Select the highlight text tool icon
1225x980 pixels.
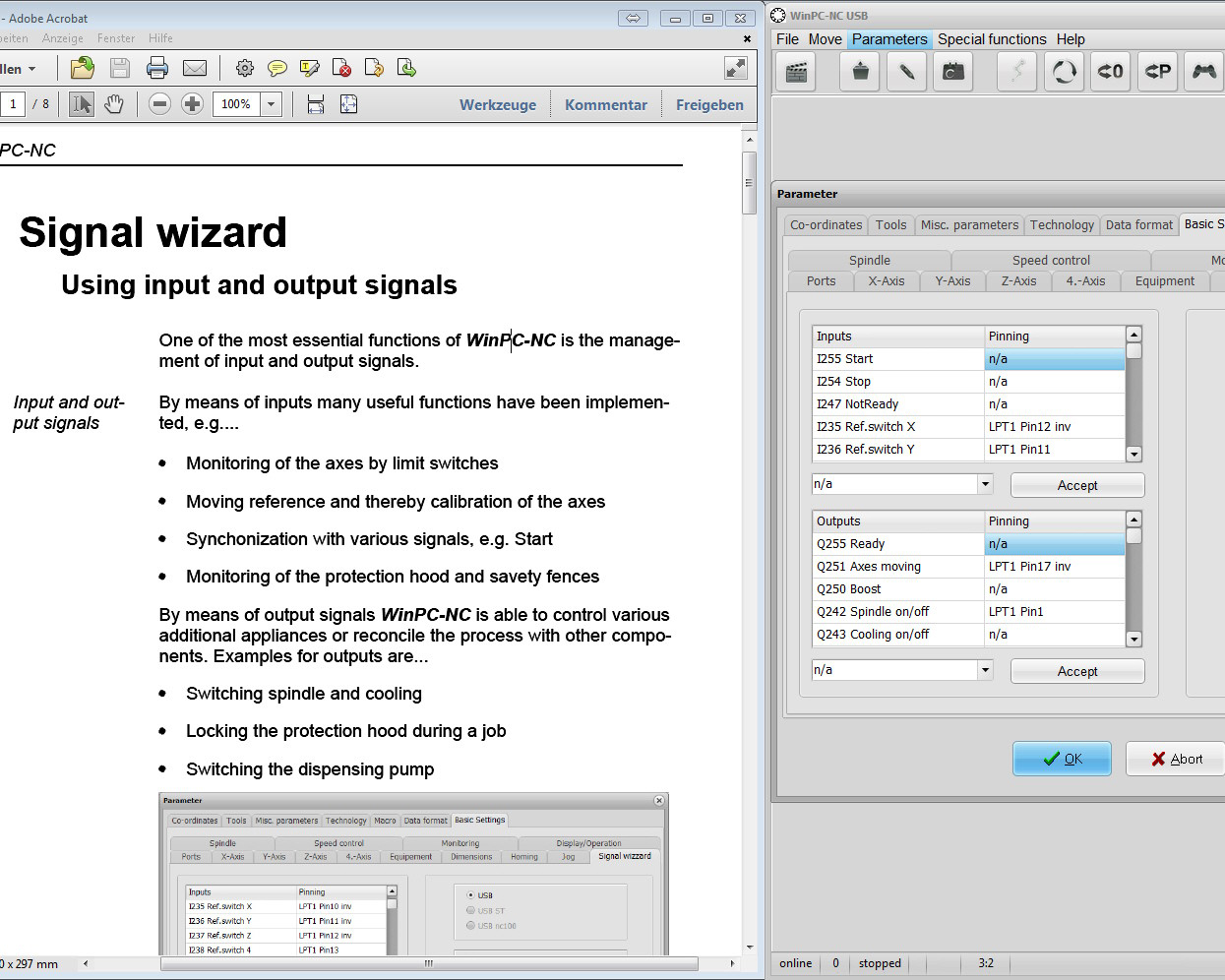(310, 68)
